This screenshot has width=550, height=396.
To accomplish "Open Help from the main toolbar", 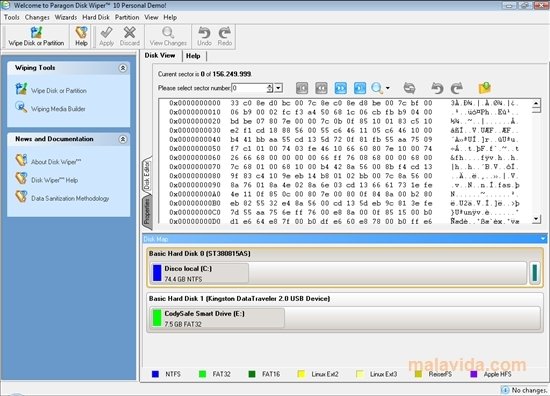I will (81, 36).
